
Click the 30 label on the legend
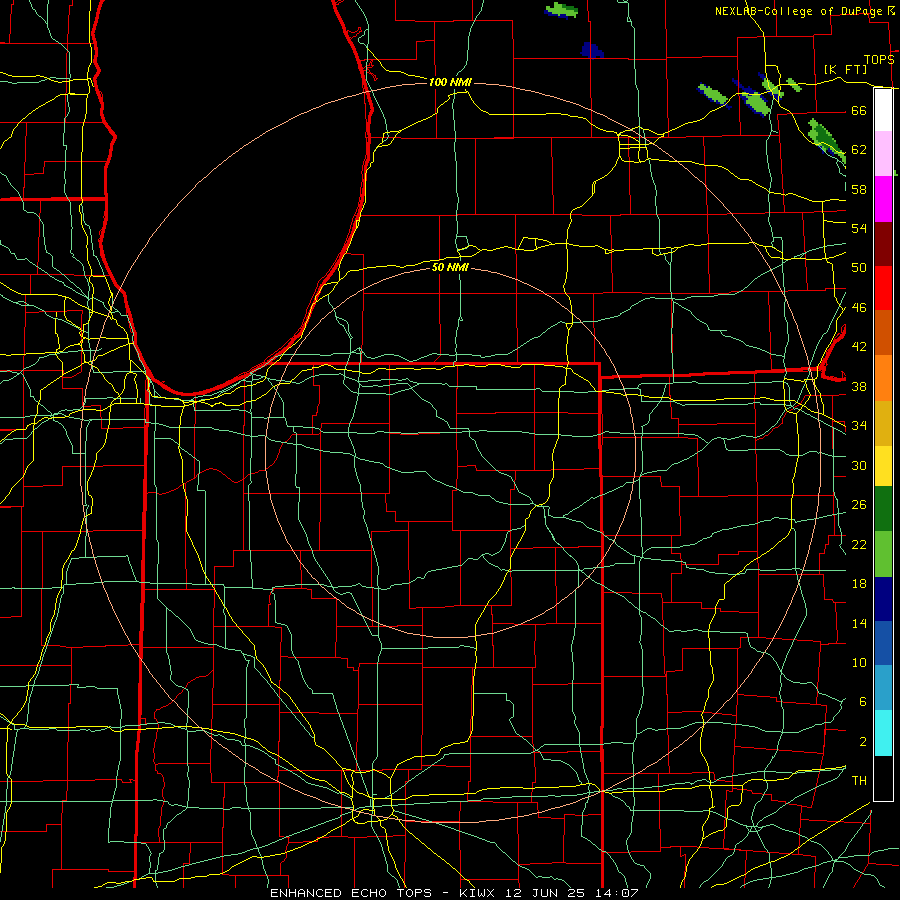point(859,465)
